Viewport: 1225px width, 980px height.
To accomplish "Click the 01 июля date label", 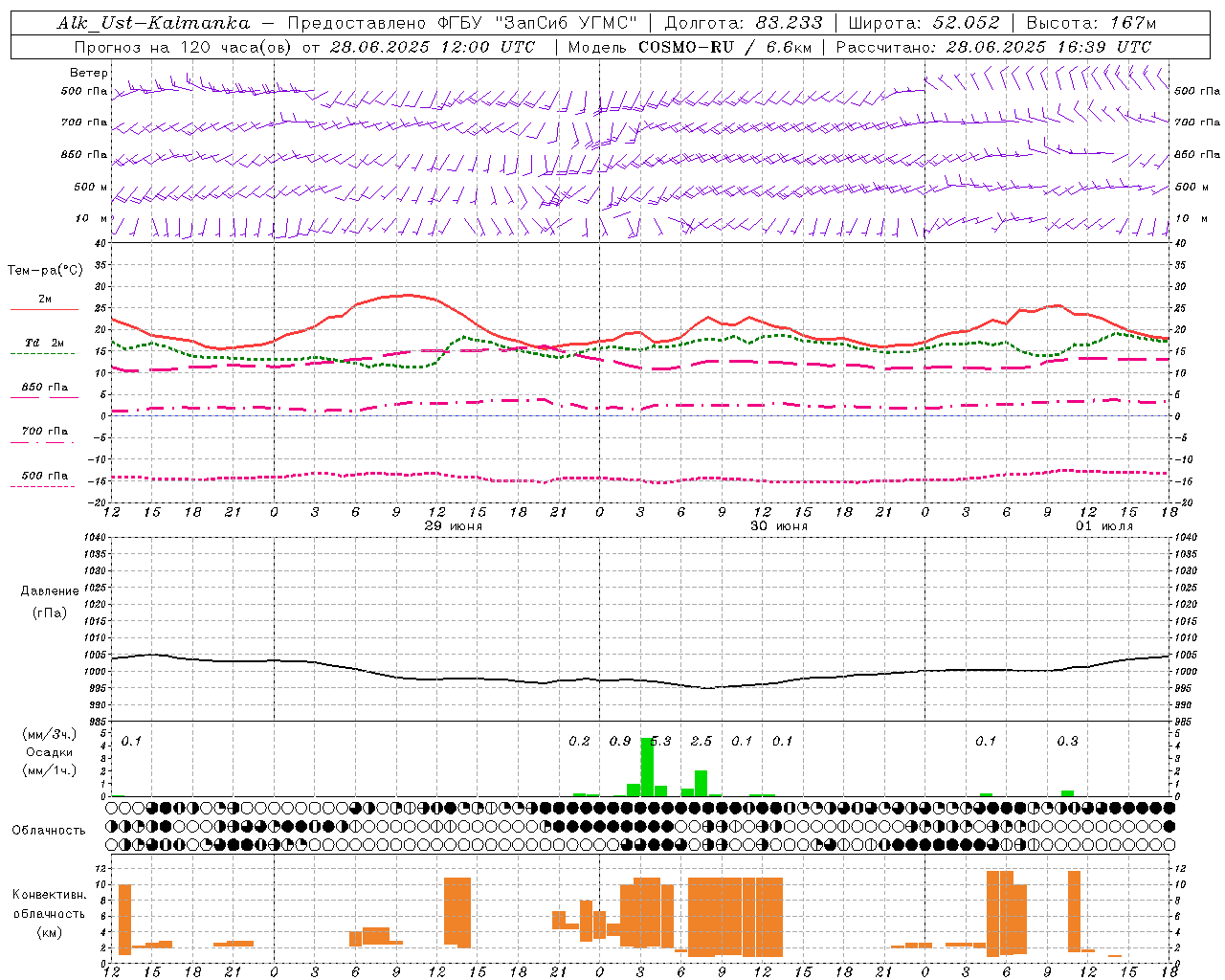I will point(1104,526).
